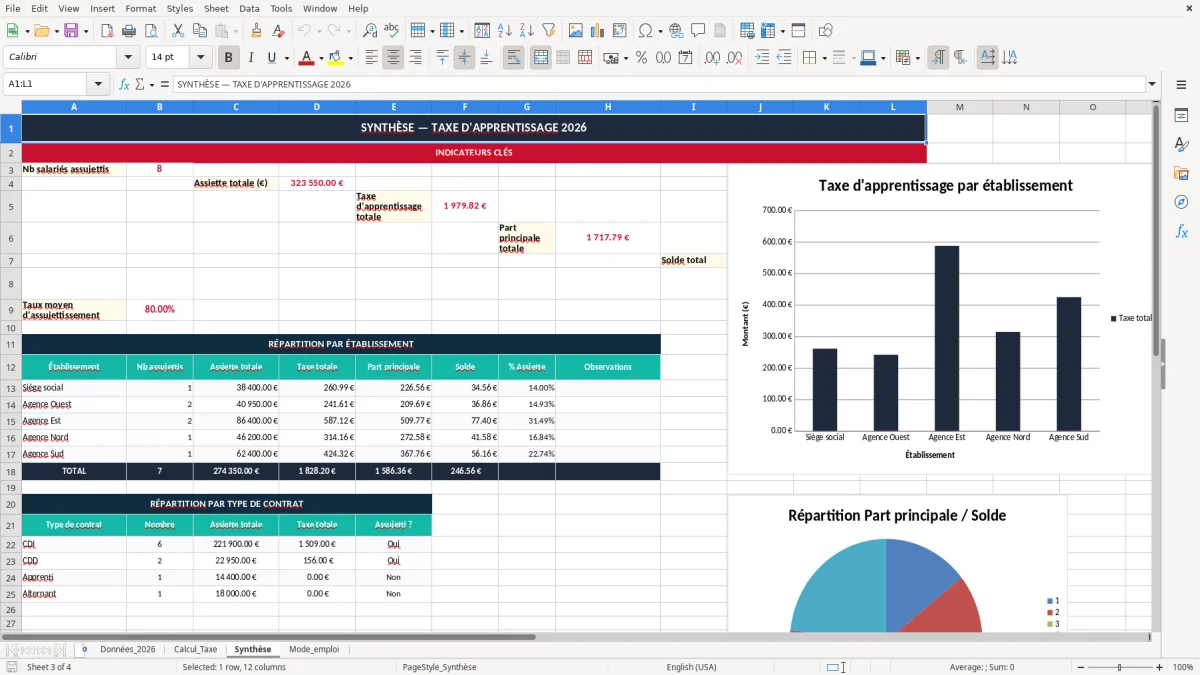Toggle Bold formatting
The image size is (1200, 675).
point(229,58)
